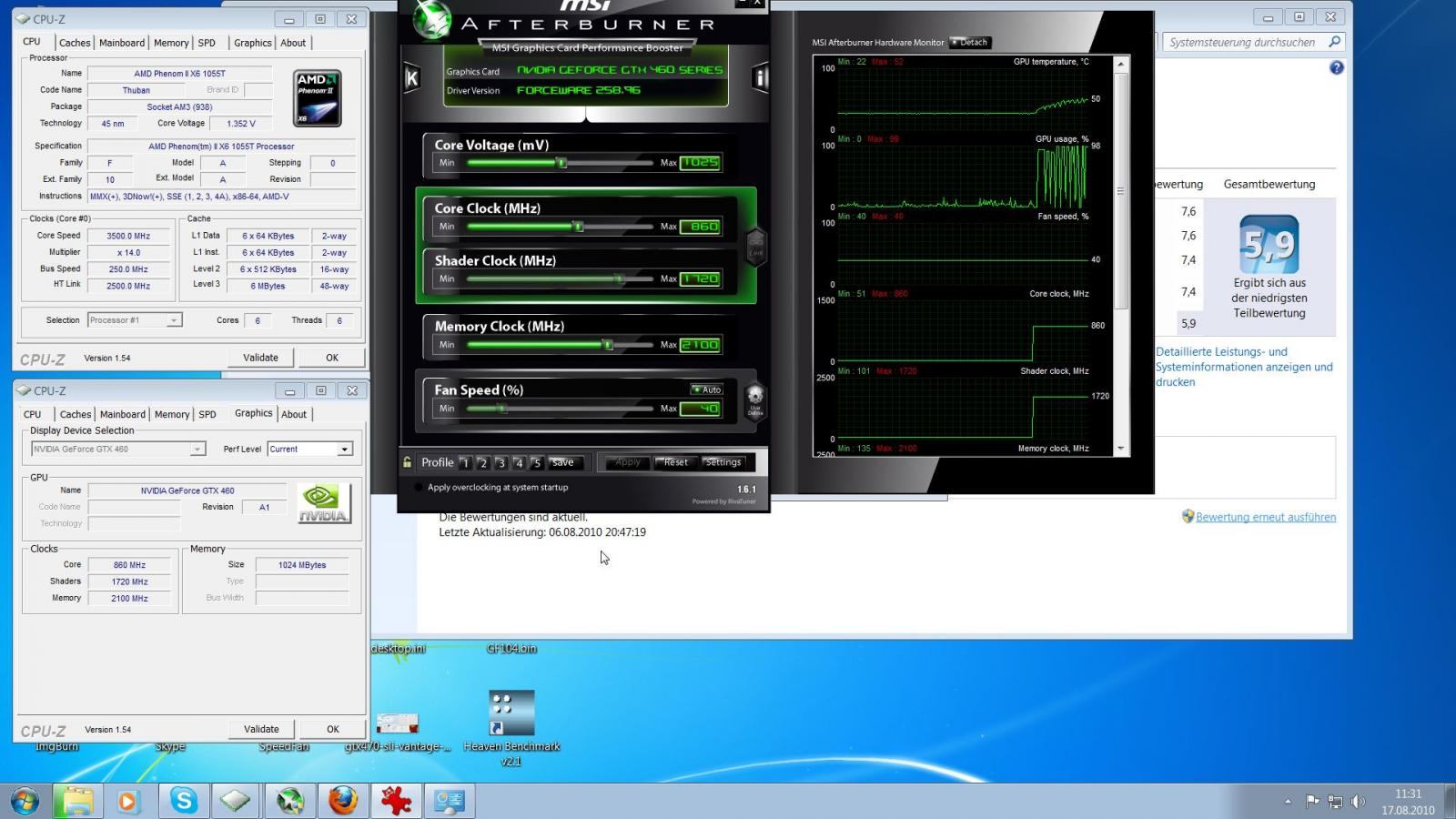Open the Perf Level Current dropdown
Screen dimensions: 1456x819
pos(309,449)
